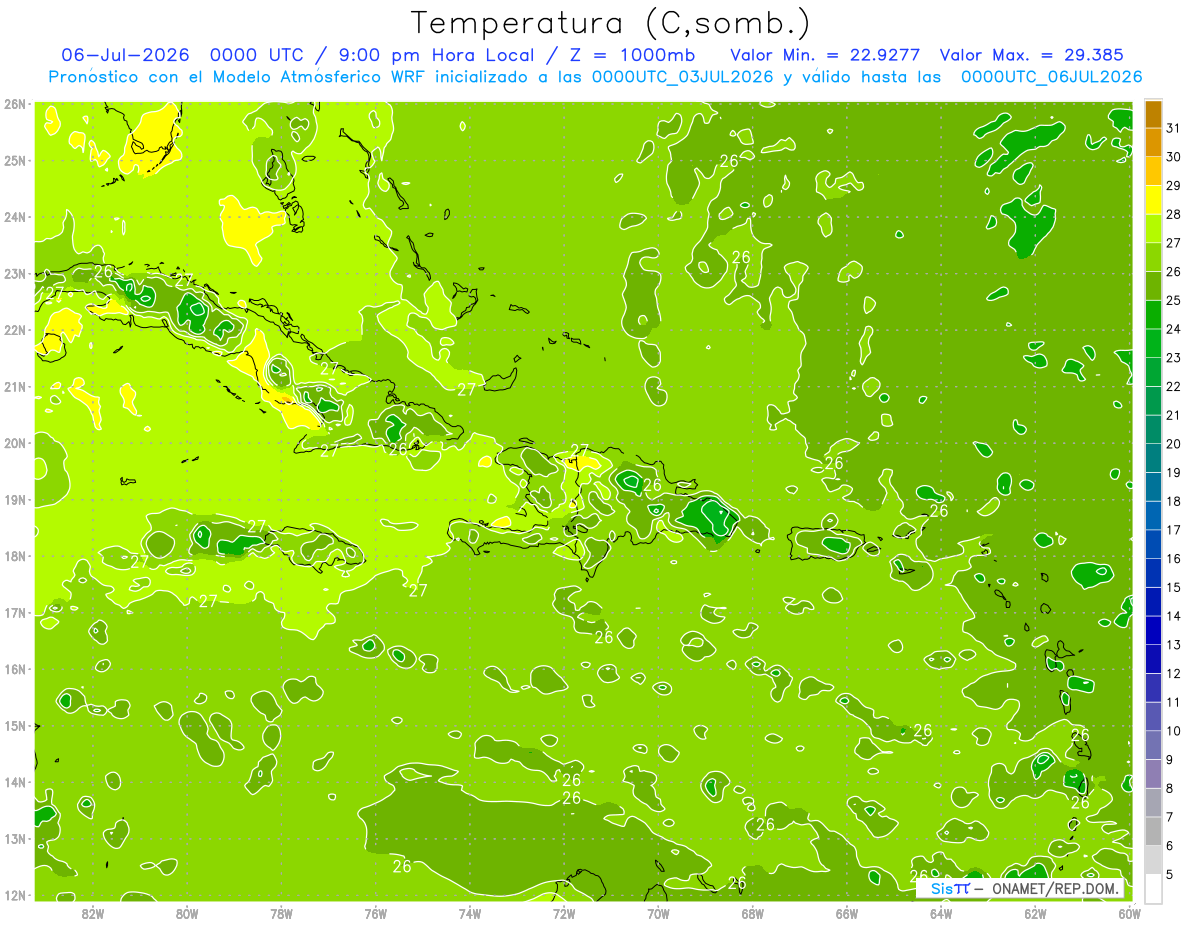
Task: Click the 18N latitude tick label
Action: click(15, 556)
